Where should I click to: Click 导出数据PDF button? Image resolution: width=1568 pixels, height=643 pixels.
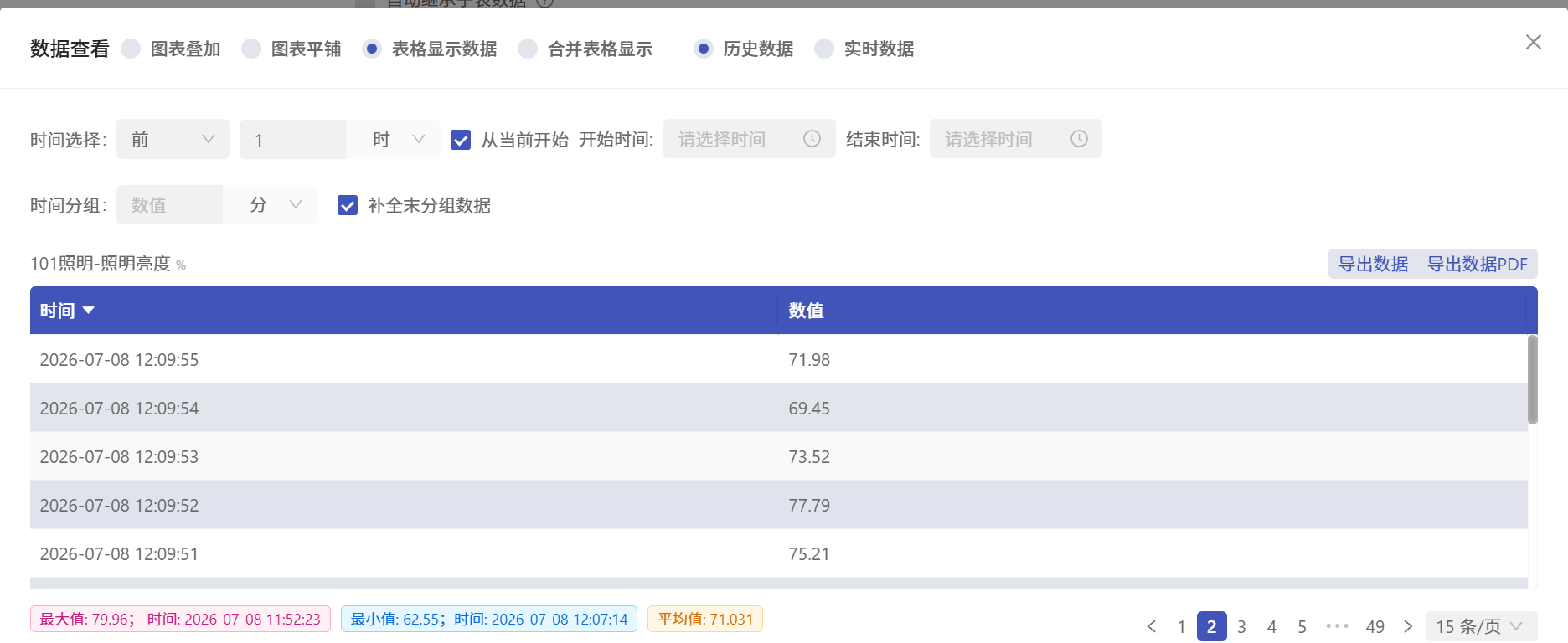coord(1478,264)
